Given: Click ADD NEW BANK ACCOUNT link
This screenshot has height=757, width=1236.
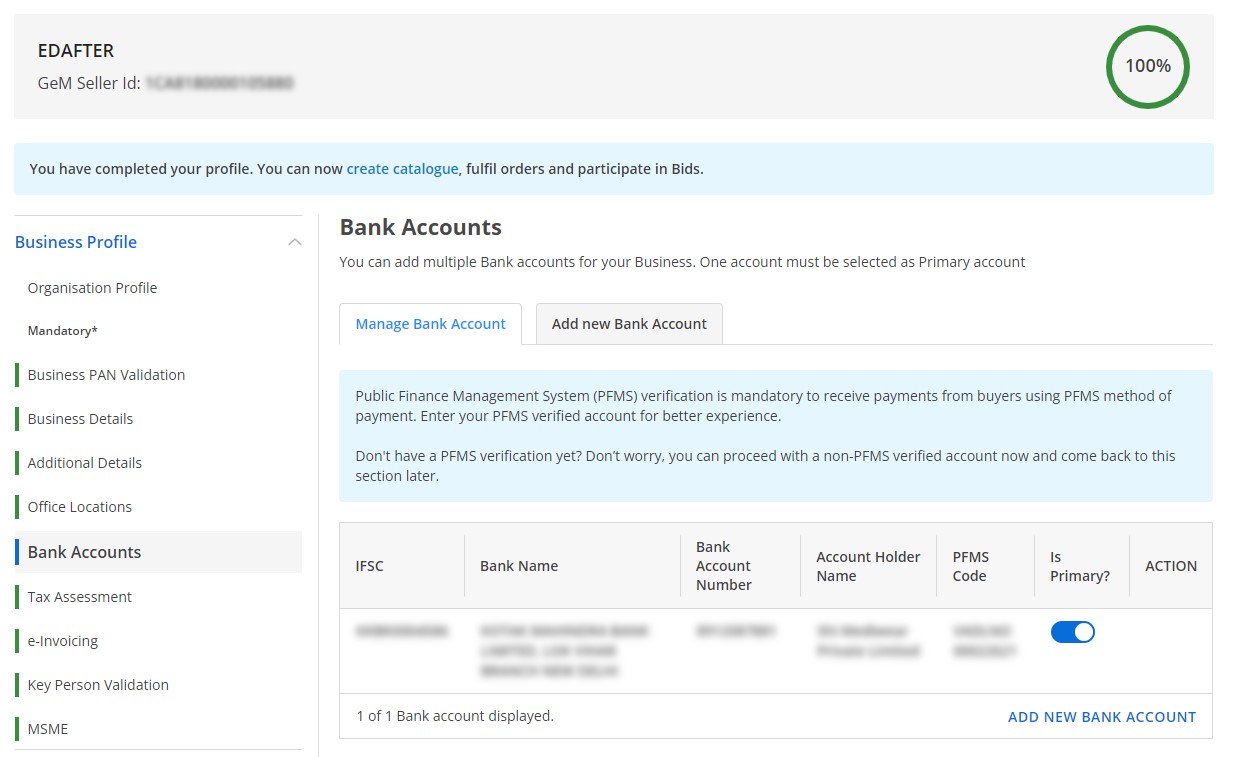Looking at the screenshot, I should (1101, 716).
